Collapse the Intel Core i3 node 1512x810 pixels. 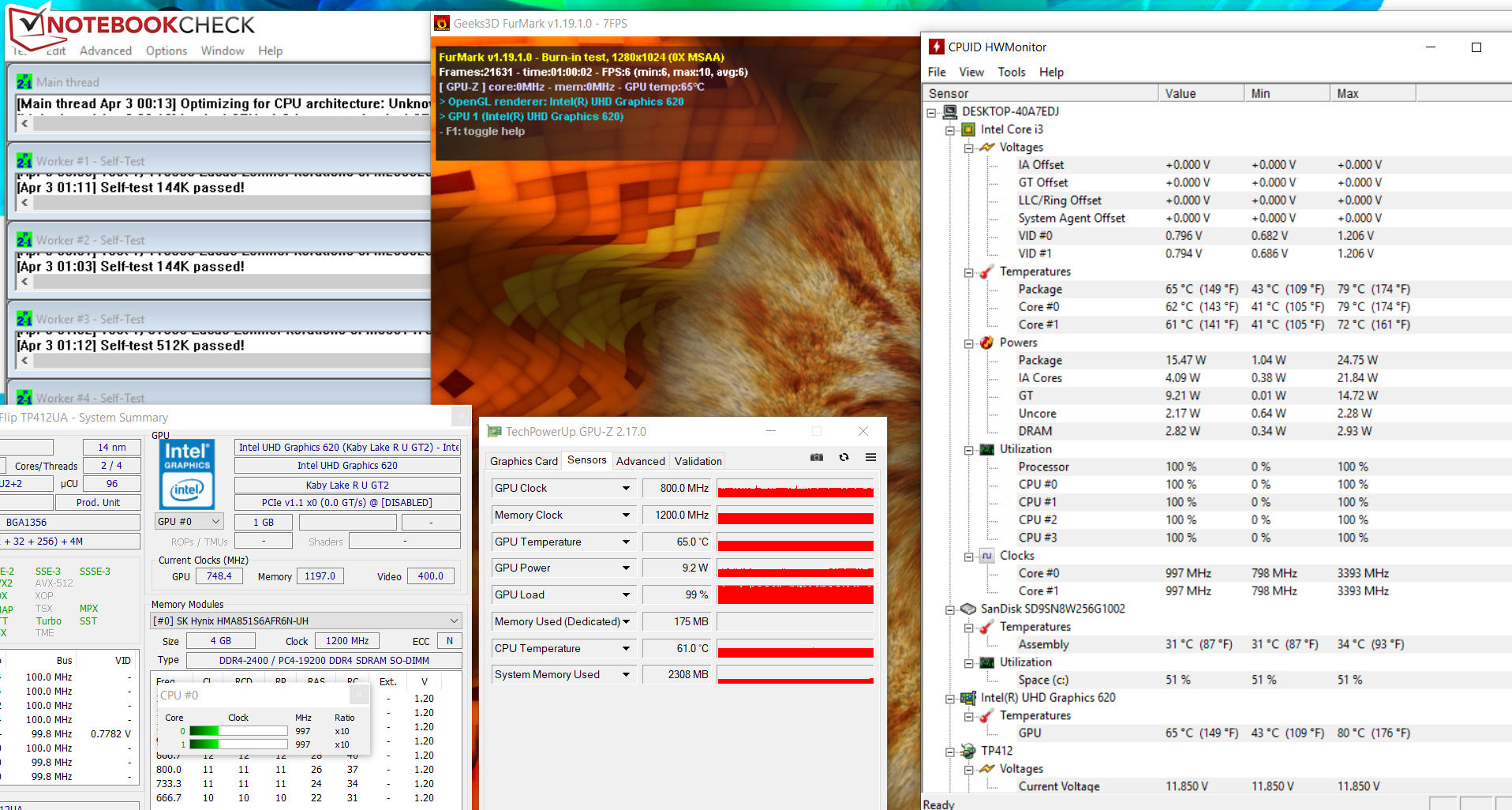tap(950, 130)
